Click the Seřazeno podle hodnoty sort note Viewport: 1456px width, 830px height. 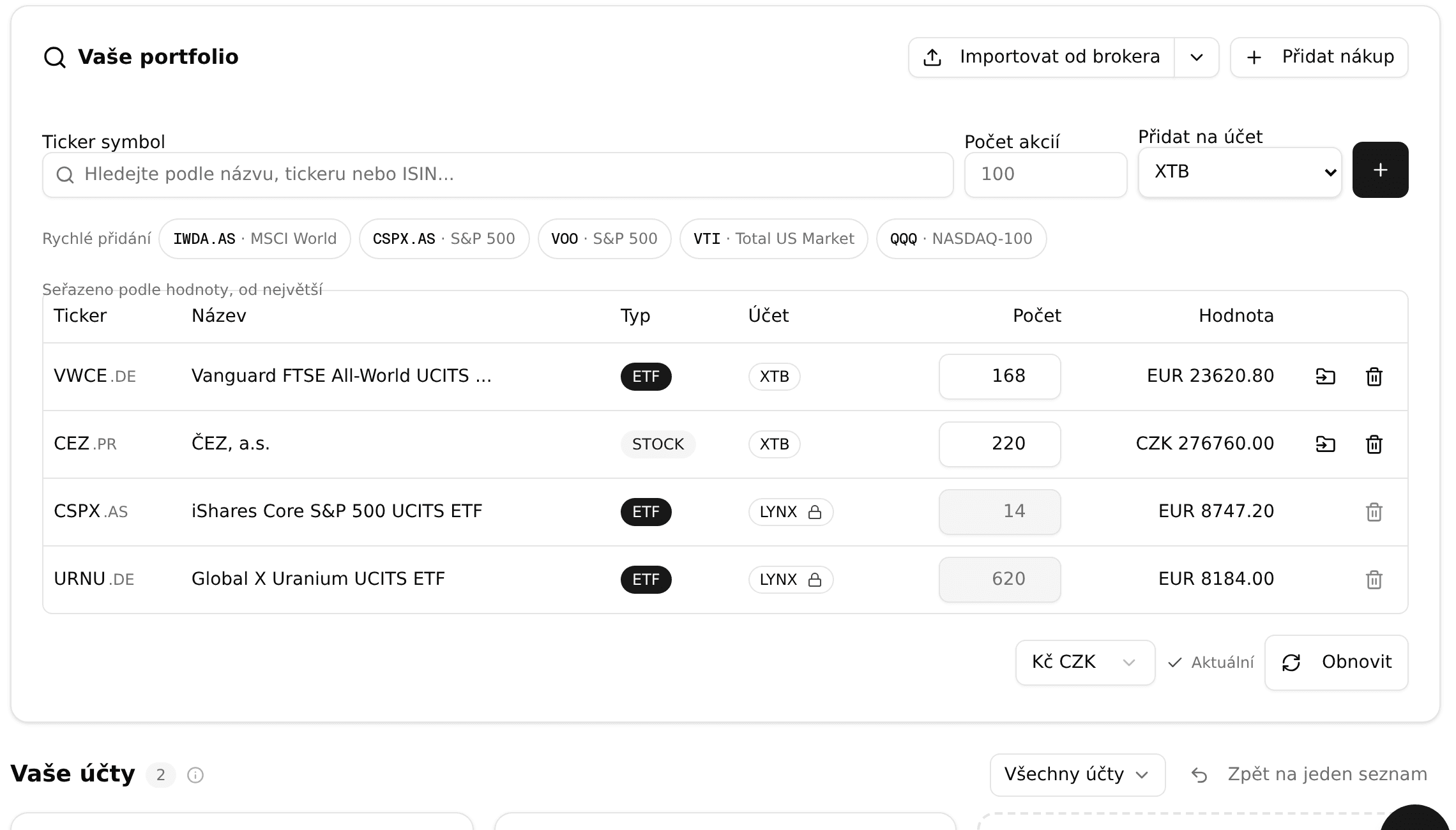183,290
